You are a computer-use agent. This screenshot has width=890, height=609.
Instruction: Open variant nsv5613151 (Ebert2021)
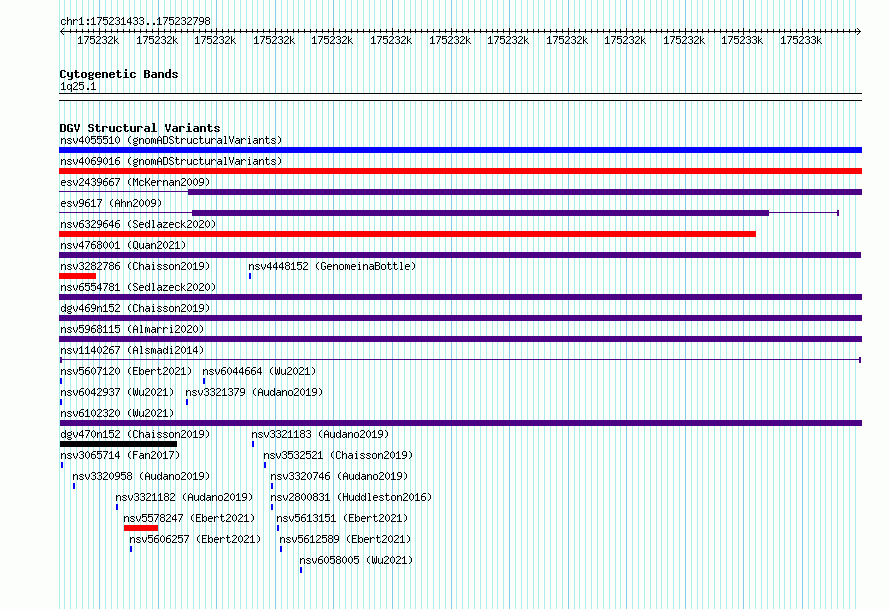point(342,518)
